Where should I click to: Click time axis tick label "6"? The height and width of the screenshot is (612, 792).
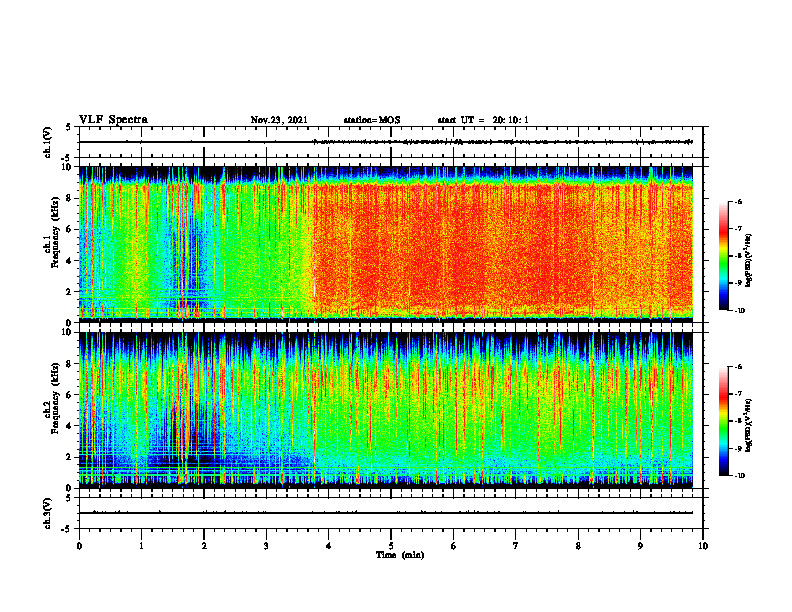[454, 546]
